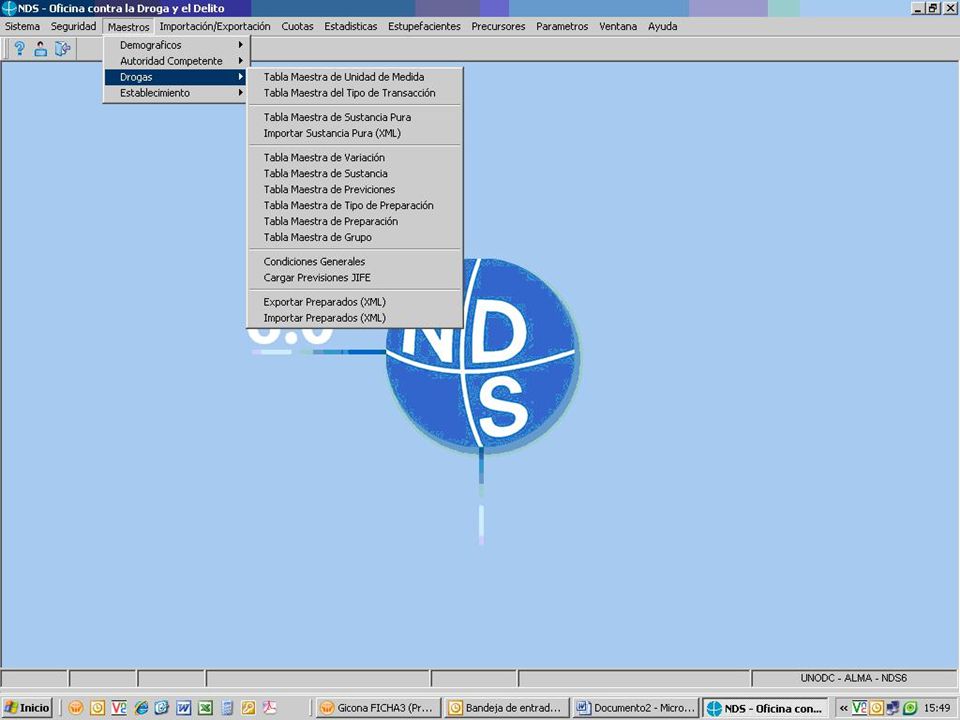960x720 pixels.
Task: Launch Word from quick launch bar
Action: pos(184,708)
